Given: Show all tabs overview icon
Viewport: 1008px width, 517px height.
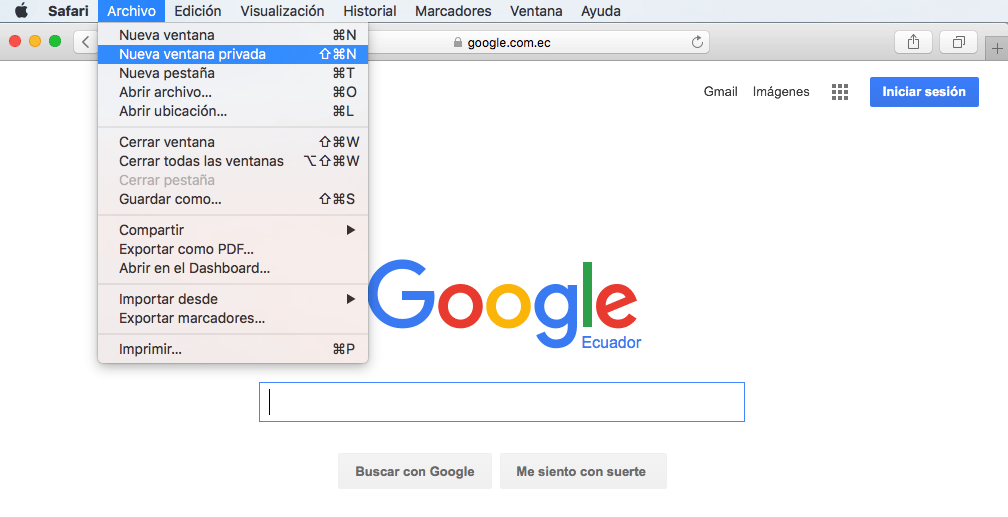Looking at the screenshot, I should click(958, 42).
